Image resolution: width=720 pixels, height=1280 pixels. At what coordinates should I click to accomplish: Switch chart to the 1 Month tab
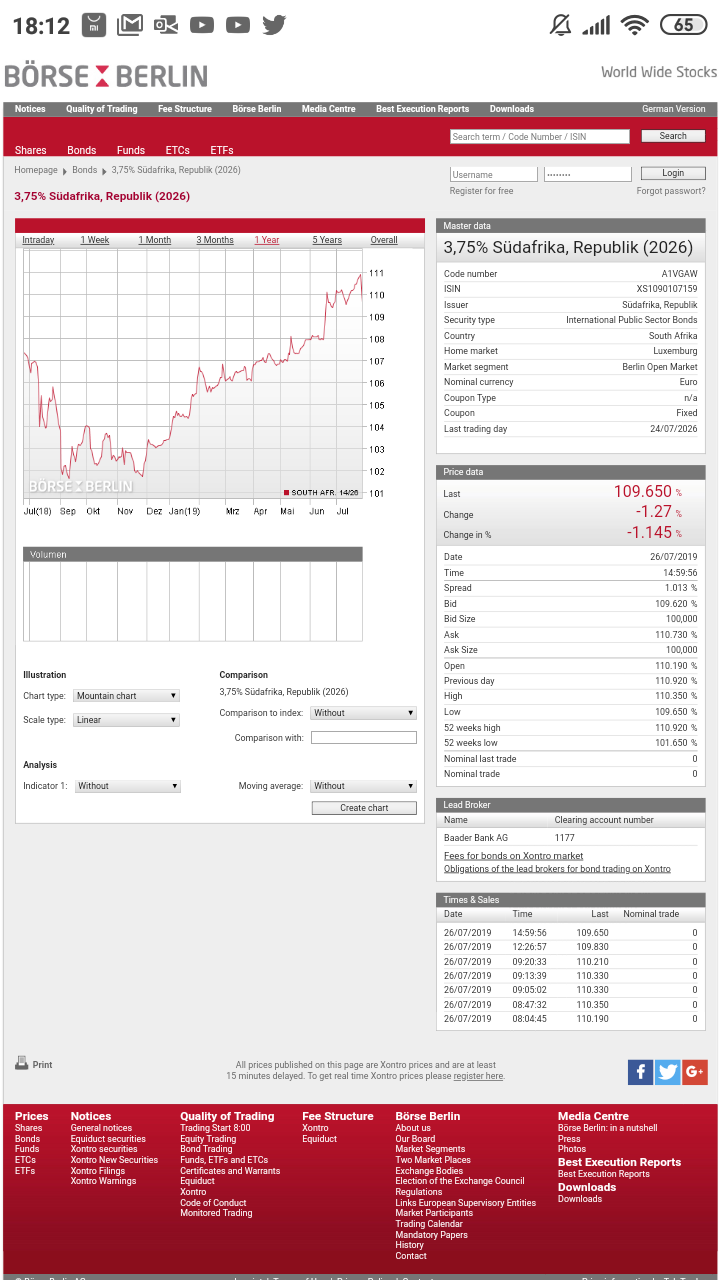(x=154, y=240)
